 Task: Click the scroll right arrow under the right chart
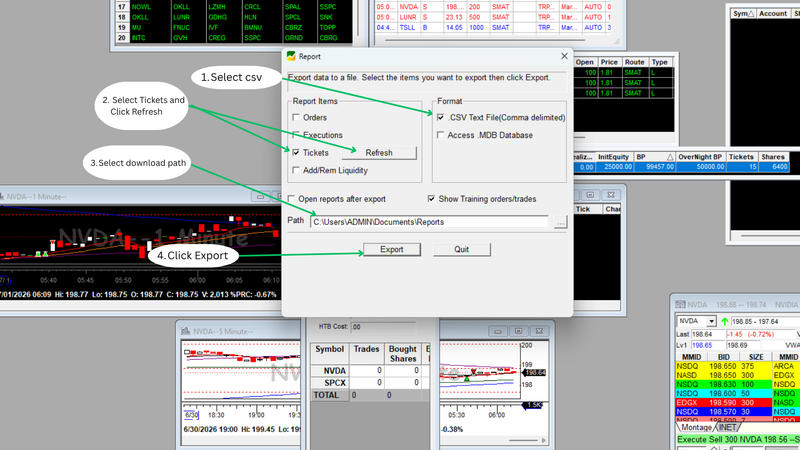543,440
